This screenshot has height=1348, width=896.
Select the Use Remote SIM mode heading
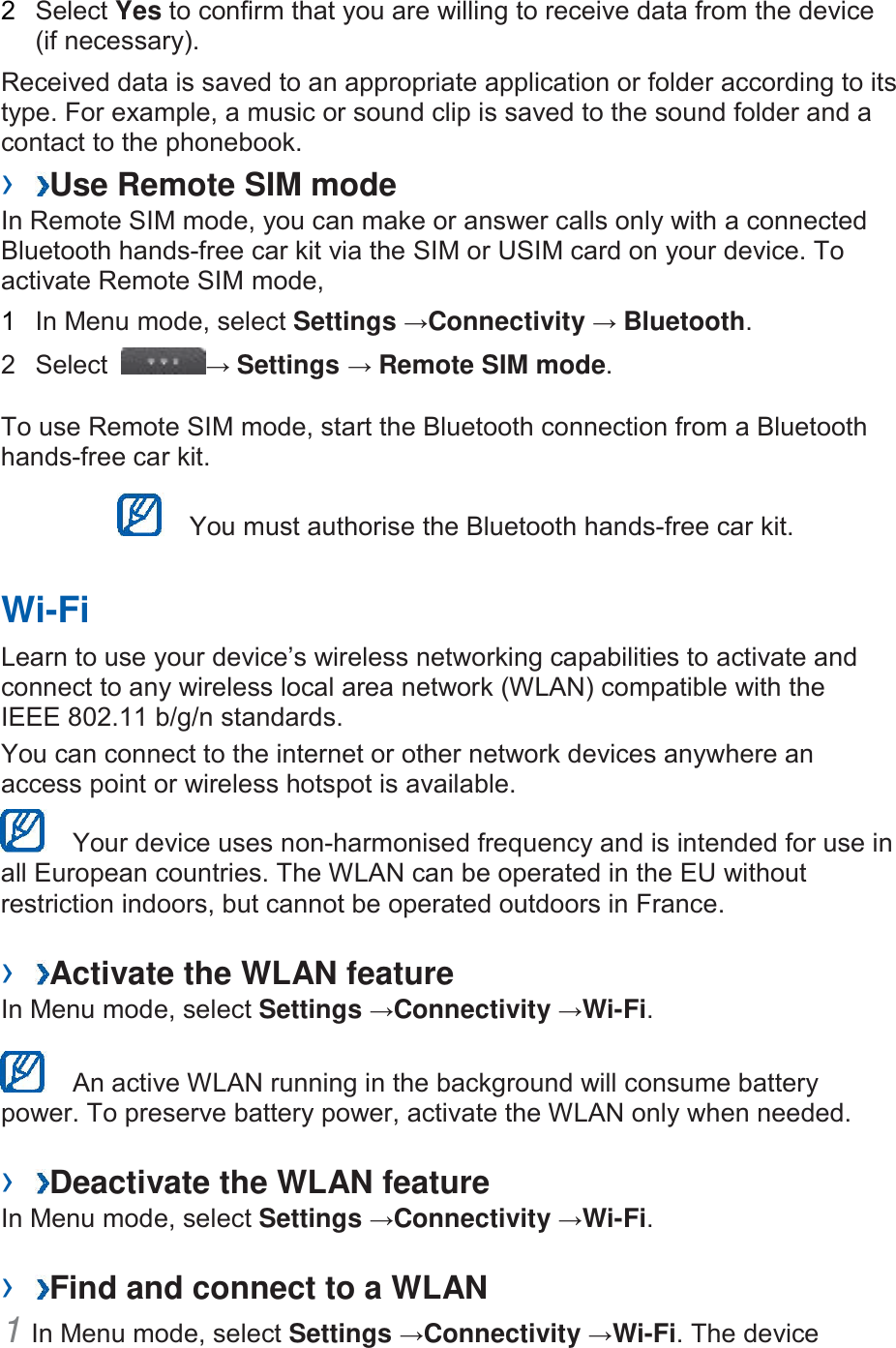coord(224,185)
